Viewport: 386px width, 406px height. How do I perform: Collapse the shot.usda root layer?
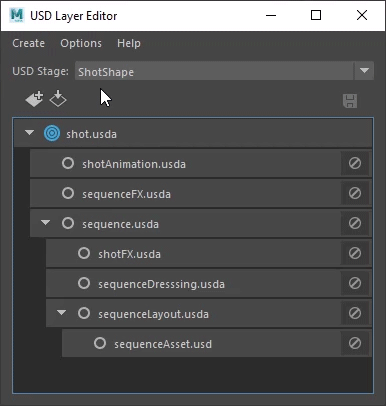29,133
